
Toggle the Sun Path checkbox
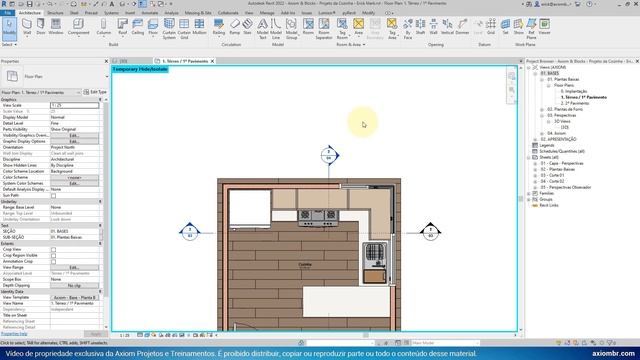click(53, 196)
